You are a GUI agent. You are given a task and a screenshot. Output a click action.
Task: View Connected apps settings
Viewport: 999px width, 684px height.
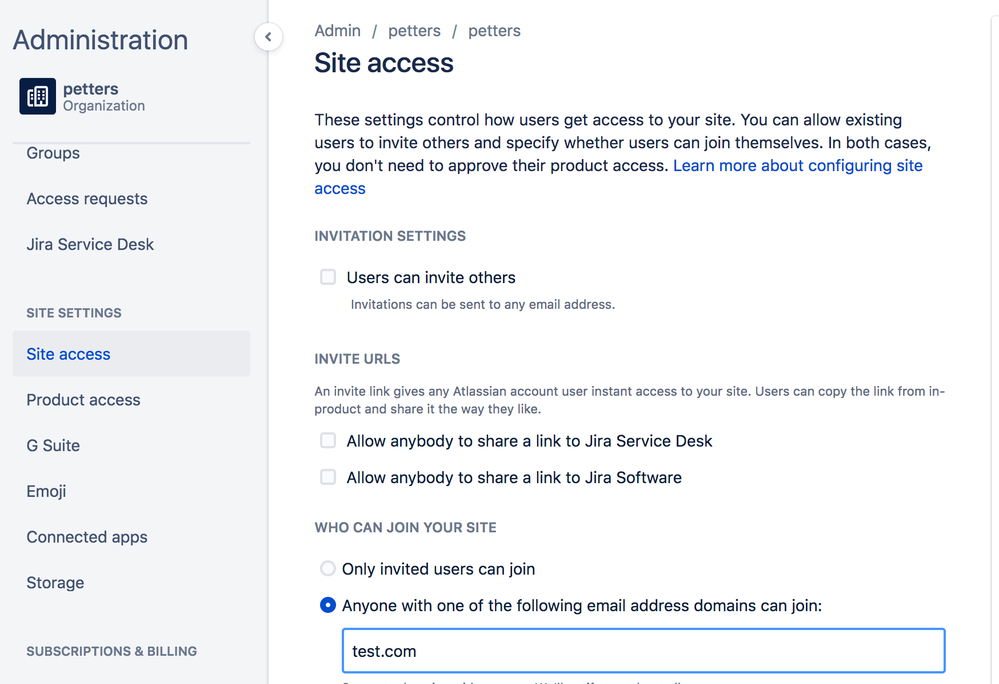pyautogui.click(x=86, y=537)
